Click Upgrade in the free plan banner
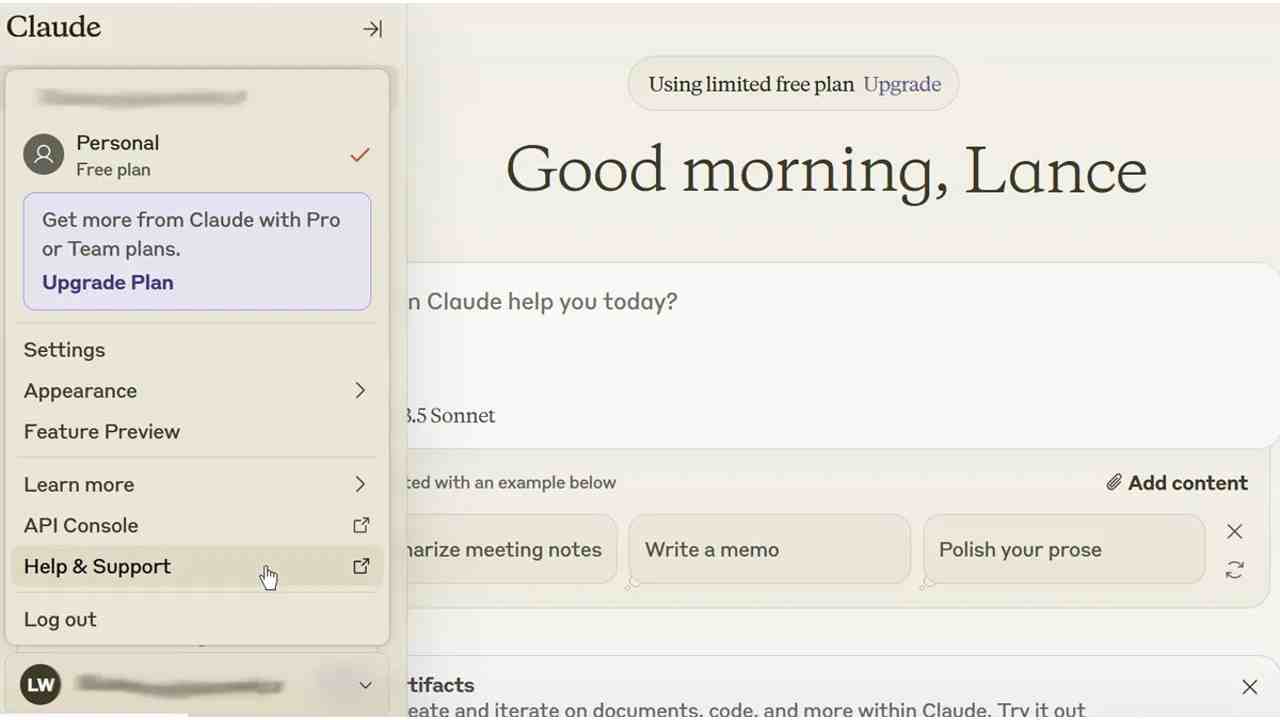The width and height of the screenshot is (1280, 720). 902,84
